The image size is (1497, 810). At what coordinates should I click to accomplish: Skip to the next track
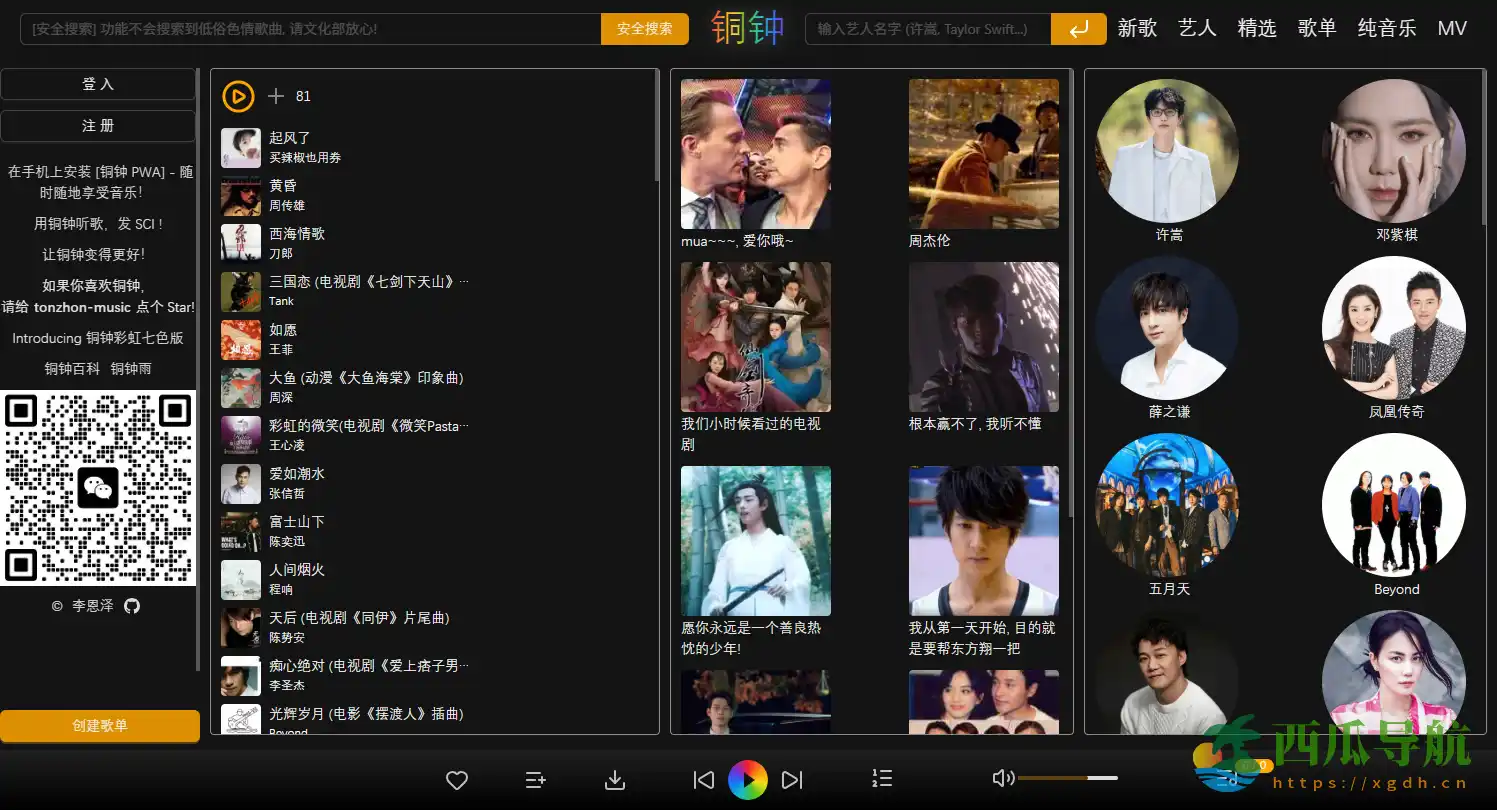click(792, 780)
